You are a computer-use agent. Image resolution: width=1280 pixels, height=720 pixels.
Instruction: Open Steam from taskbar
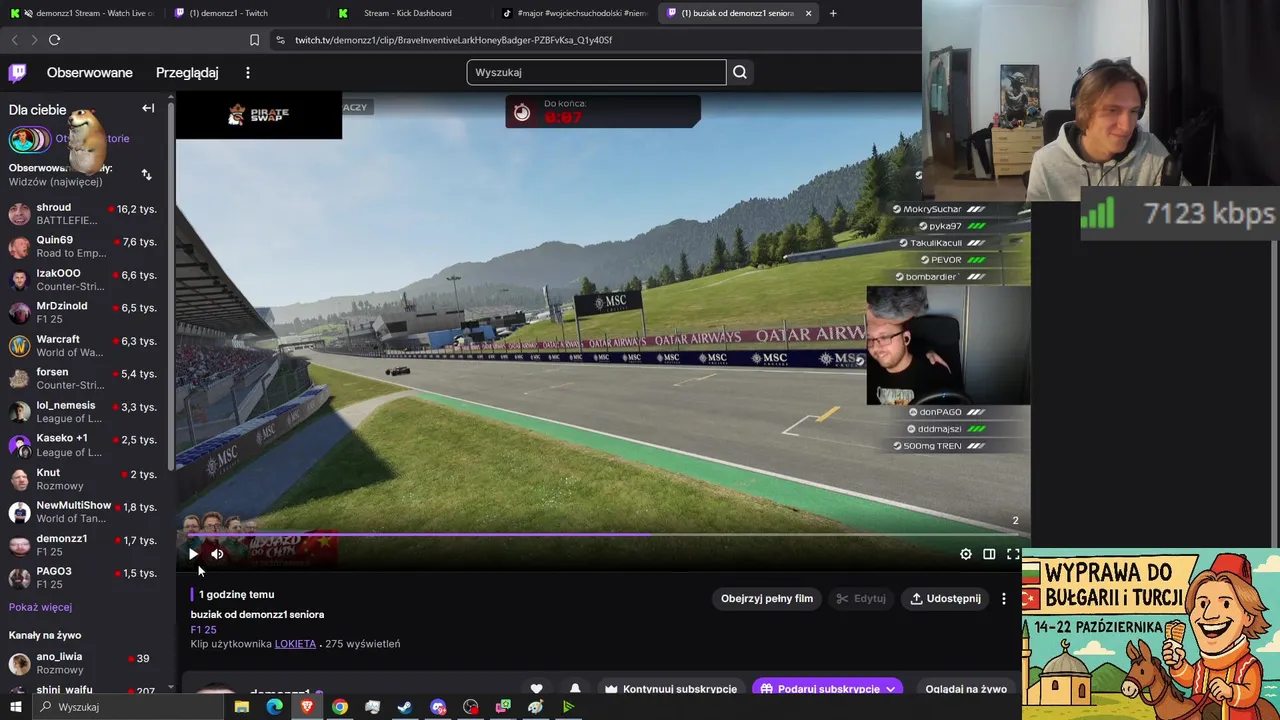(x=405, y=707)
